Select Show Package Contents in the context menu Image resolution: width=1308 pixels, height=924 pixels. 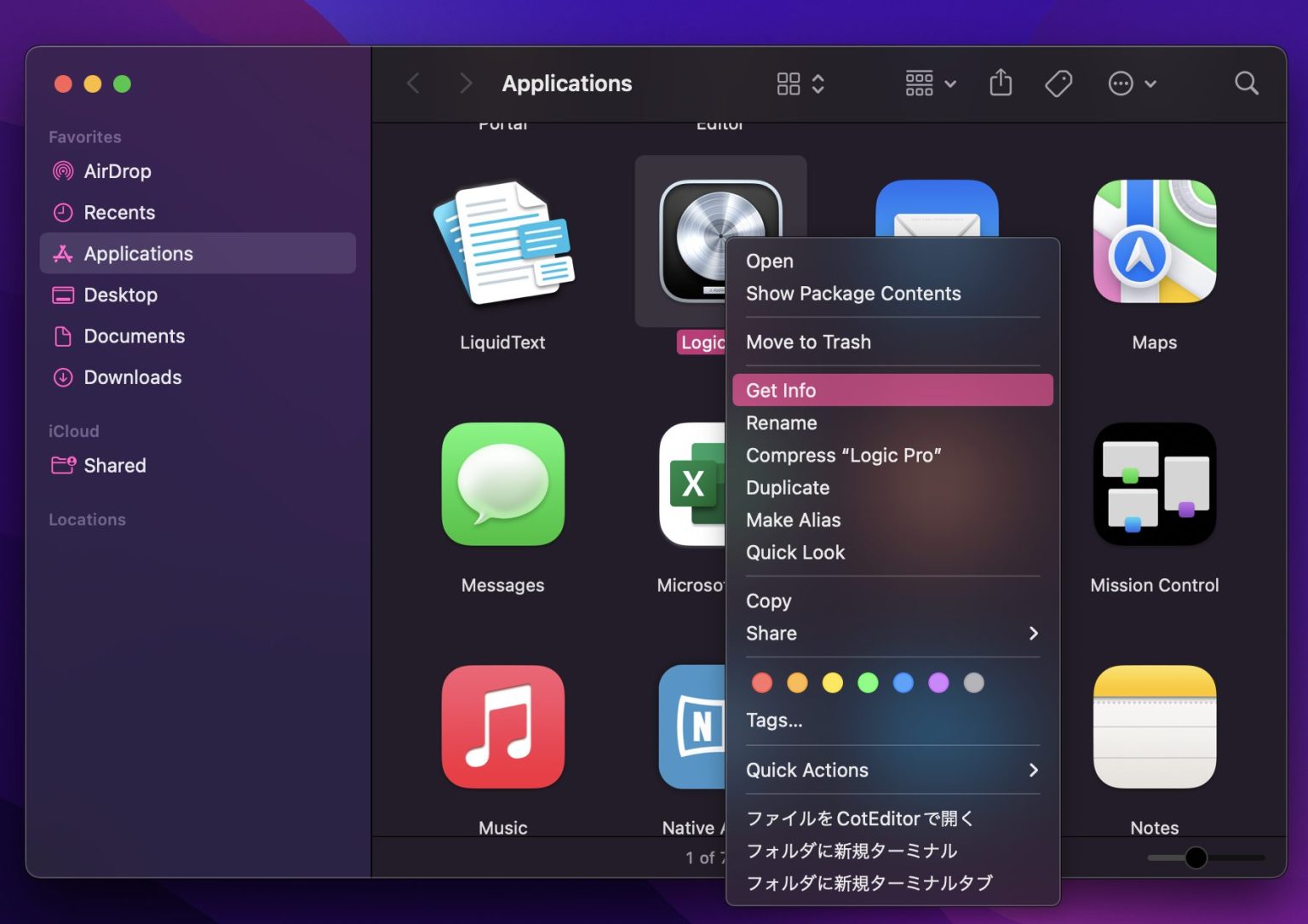coord(853,293)
